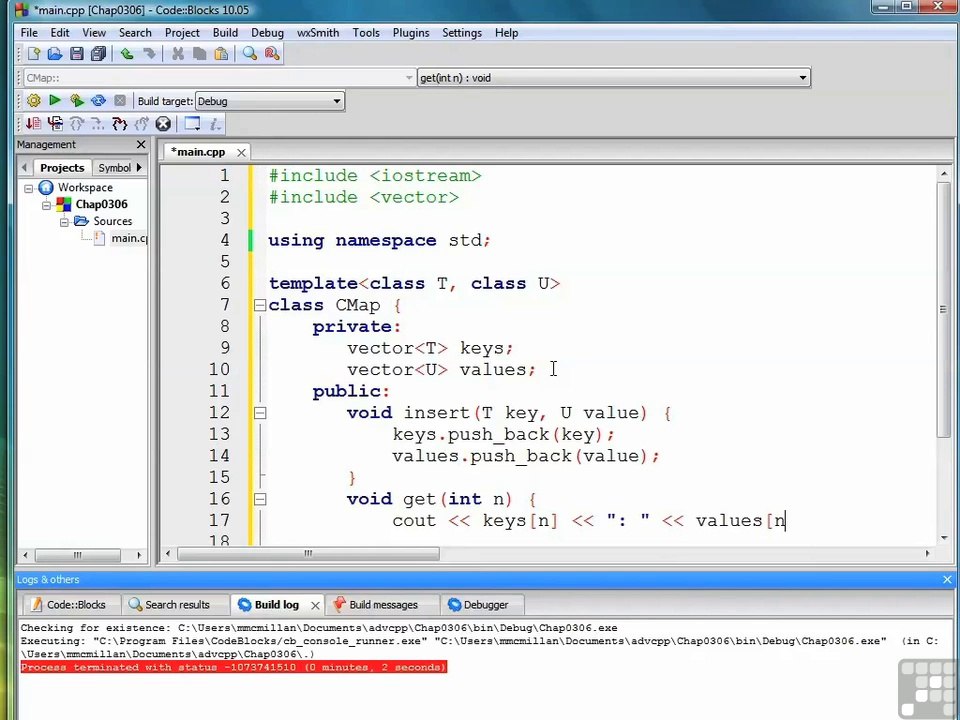
Task: Undo the last edit with green arrow
Action: pyautogui.click(x=127, y=54)
